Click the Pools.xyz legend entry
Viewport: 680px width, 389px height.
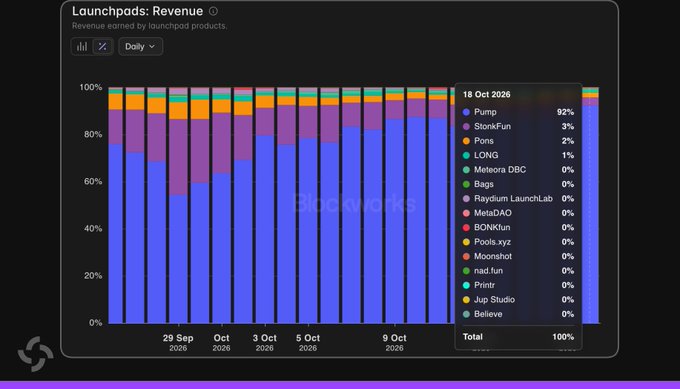coord(518,242)
